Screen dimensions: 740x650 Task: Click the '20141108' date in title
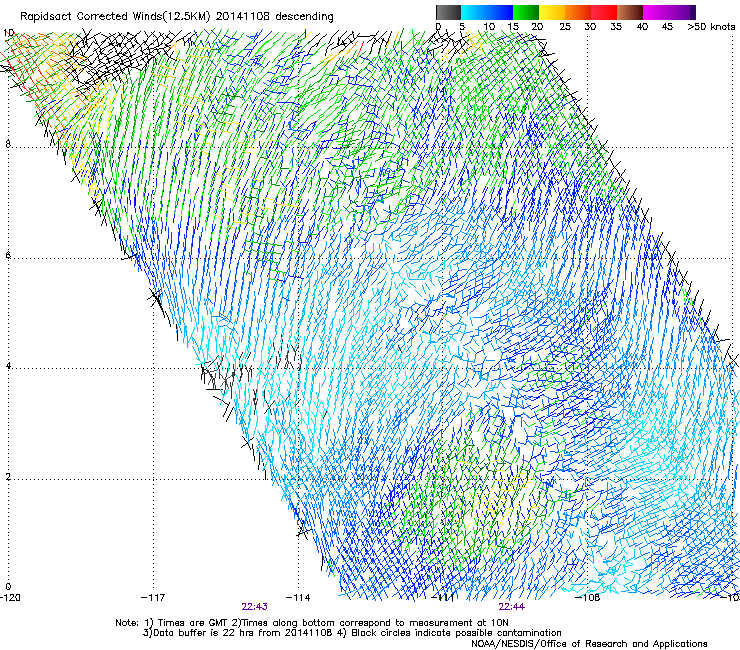243,16
